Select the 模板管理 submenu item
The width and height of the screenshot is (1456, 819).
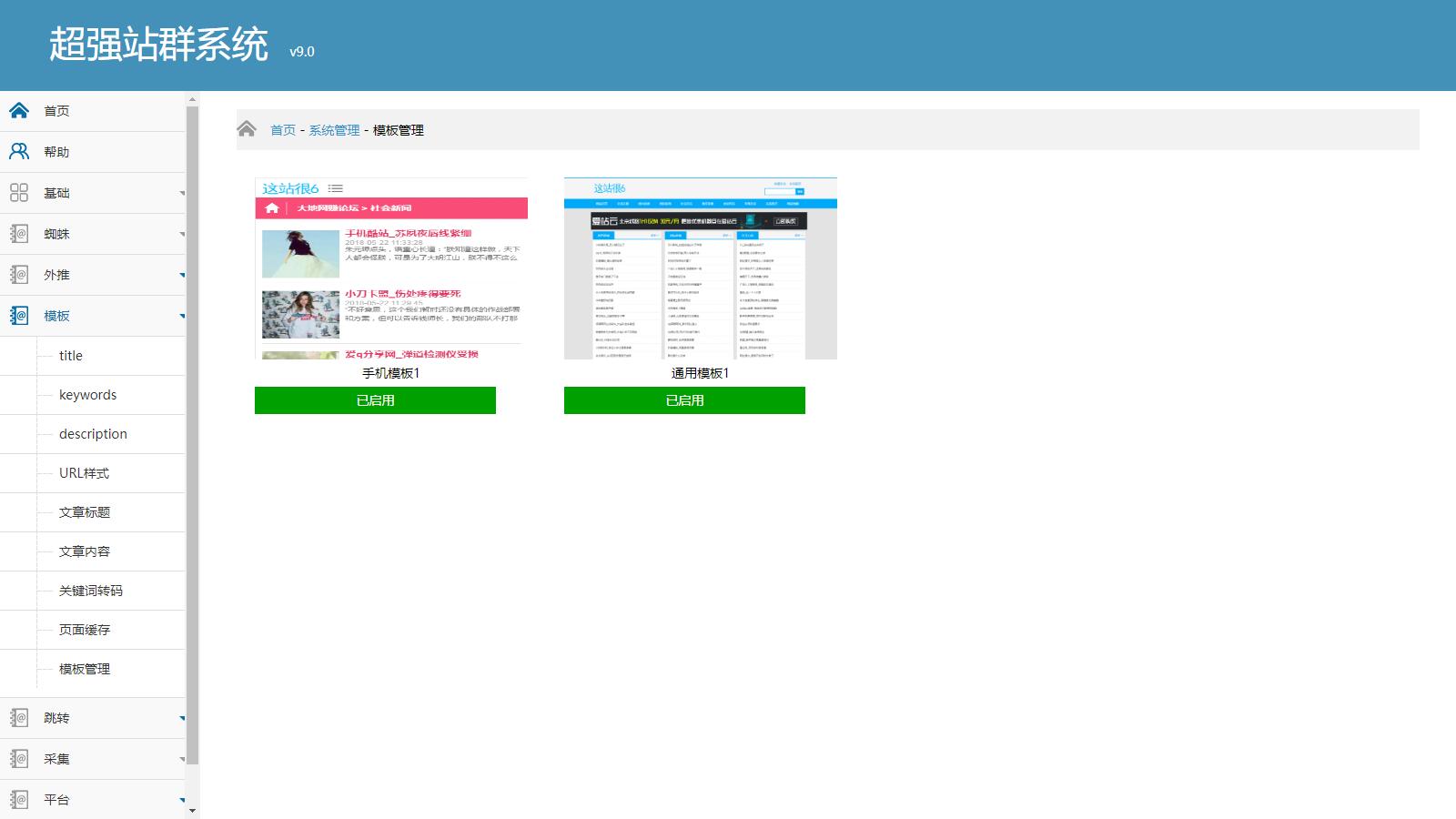click(x=85, y=669)
